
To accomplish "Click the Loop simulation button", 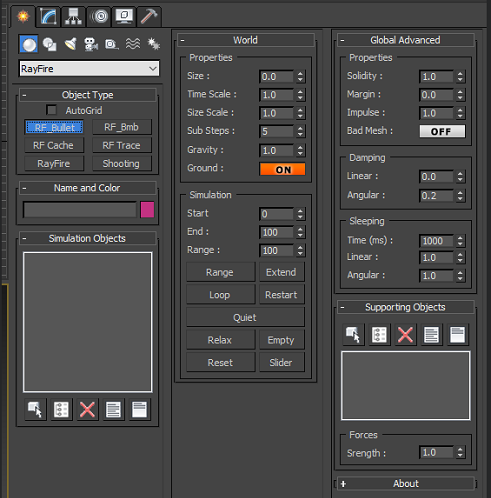I will 220,295.
